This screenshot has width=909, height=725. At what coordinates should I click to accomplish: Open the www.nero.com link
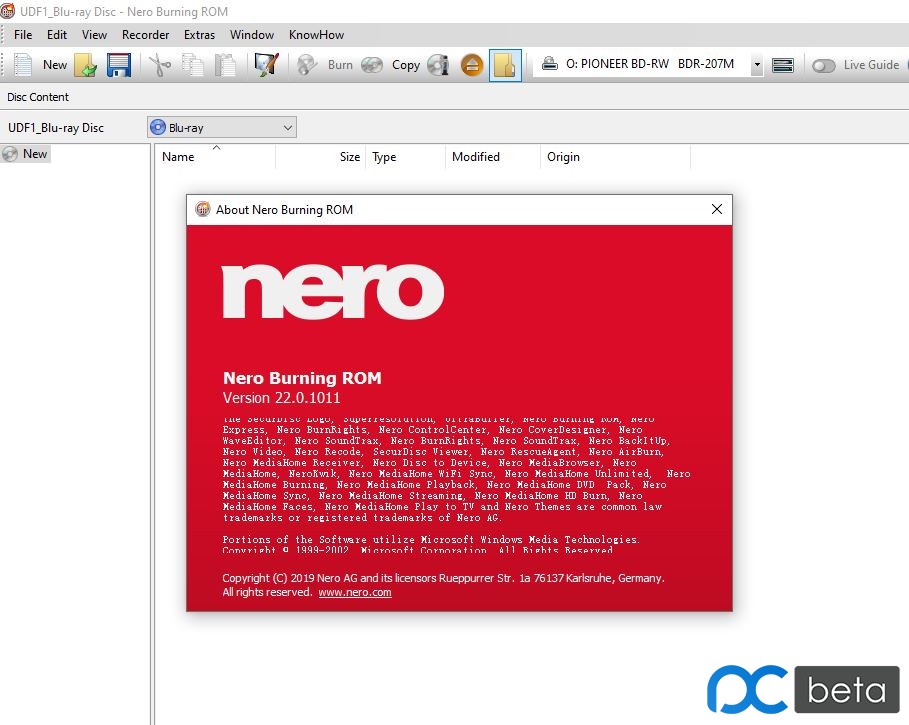tap(355, 592)
